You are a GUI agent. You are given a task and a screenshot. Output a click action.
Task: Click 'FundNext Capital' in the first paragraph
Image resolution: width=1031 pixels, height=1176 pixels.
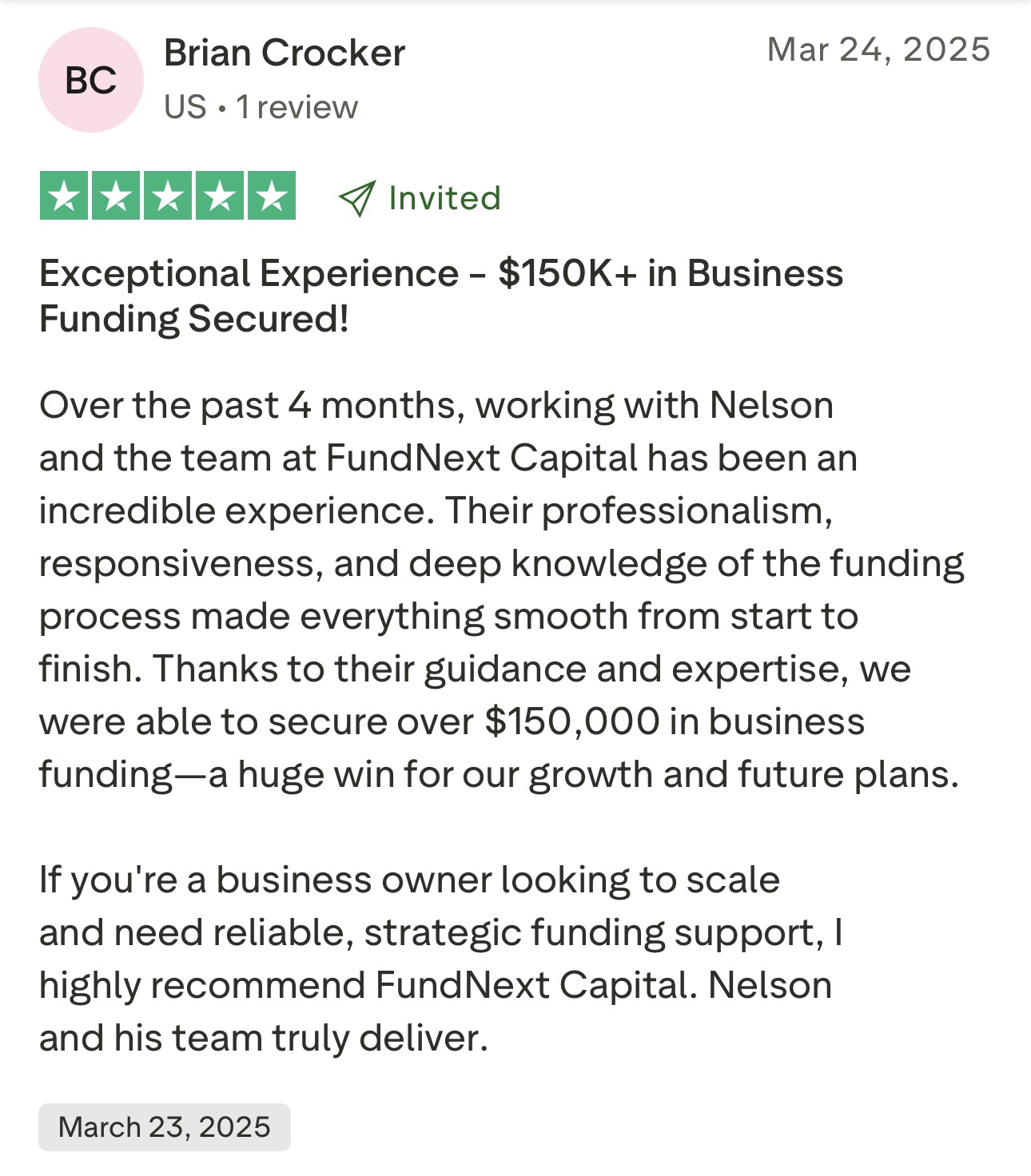(482, 459)
